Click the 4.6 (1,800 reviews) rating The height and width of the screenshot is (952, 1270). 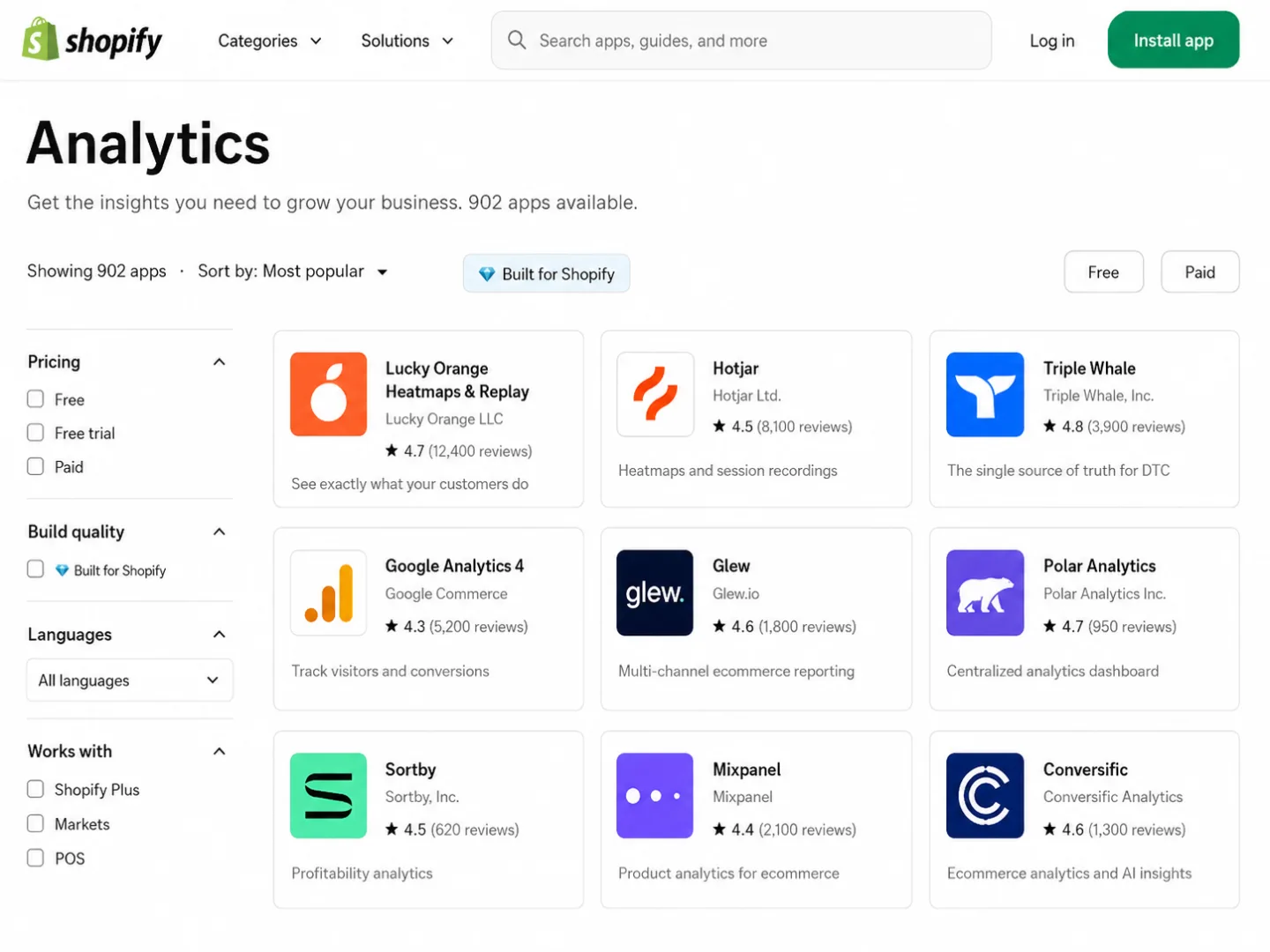(x=784, y=627)
